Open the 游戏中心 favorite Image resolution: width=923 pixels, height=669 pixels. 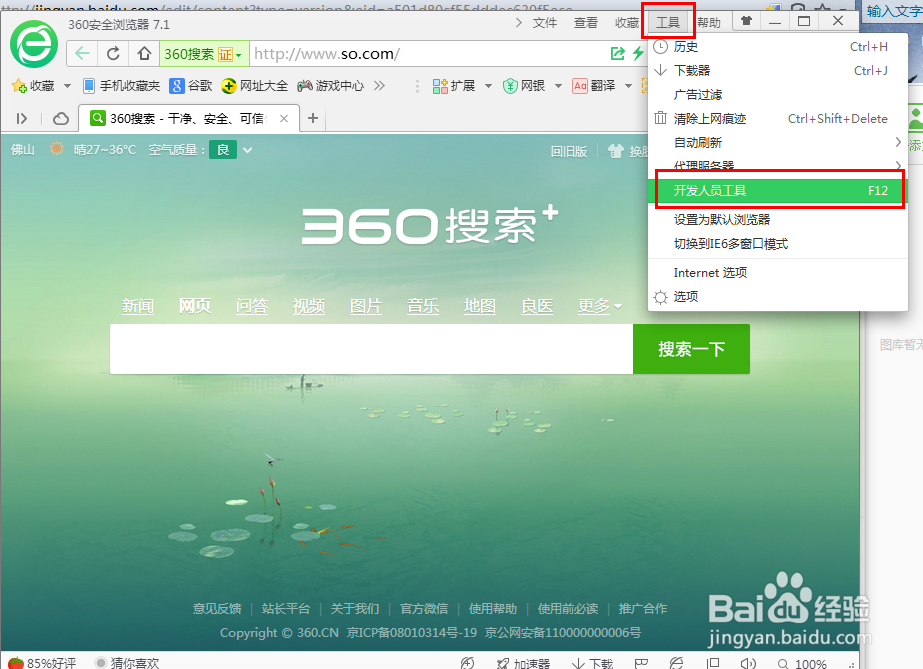330,85
